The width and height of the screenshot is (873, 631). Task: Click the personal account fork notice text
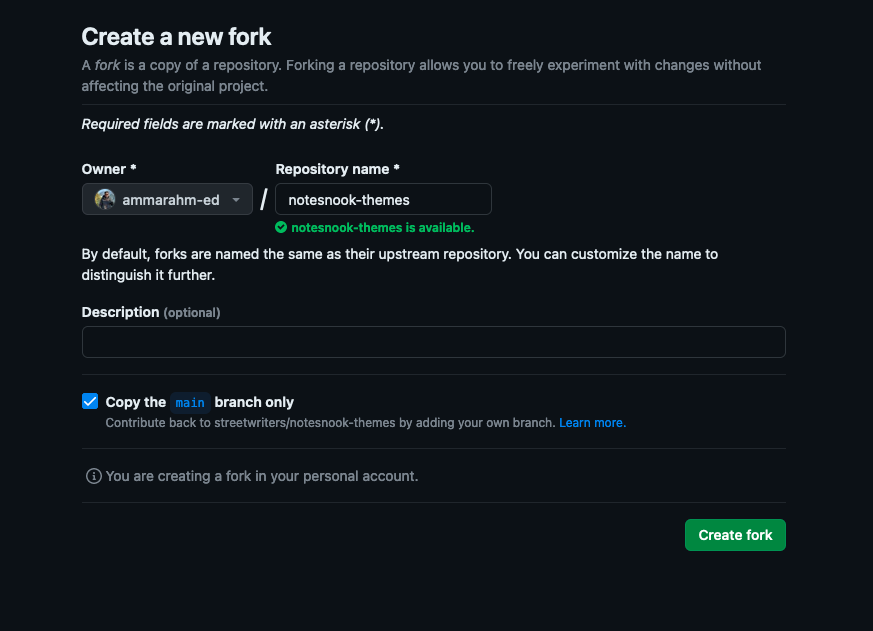click(x=262, y=476)
